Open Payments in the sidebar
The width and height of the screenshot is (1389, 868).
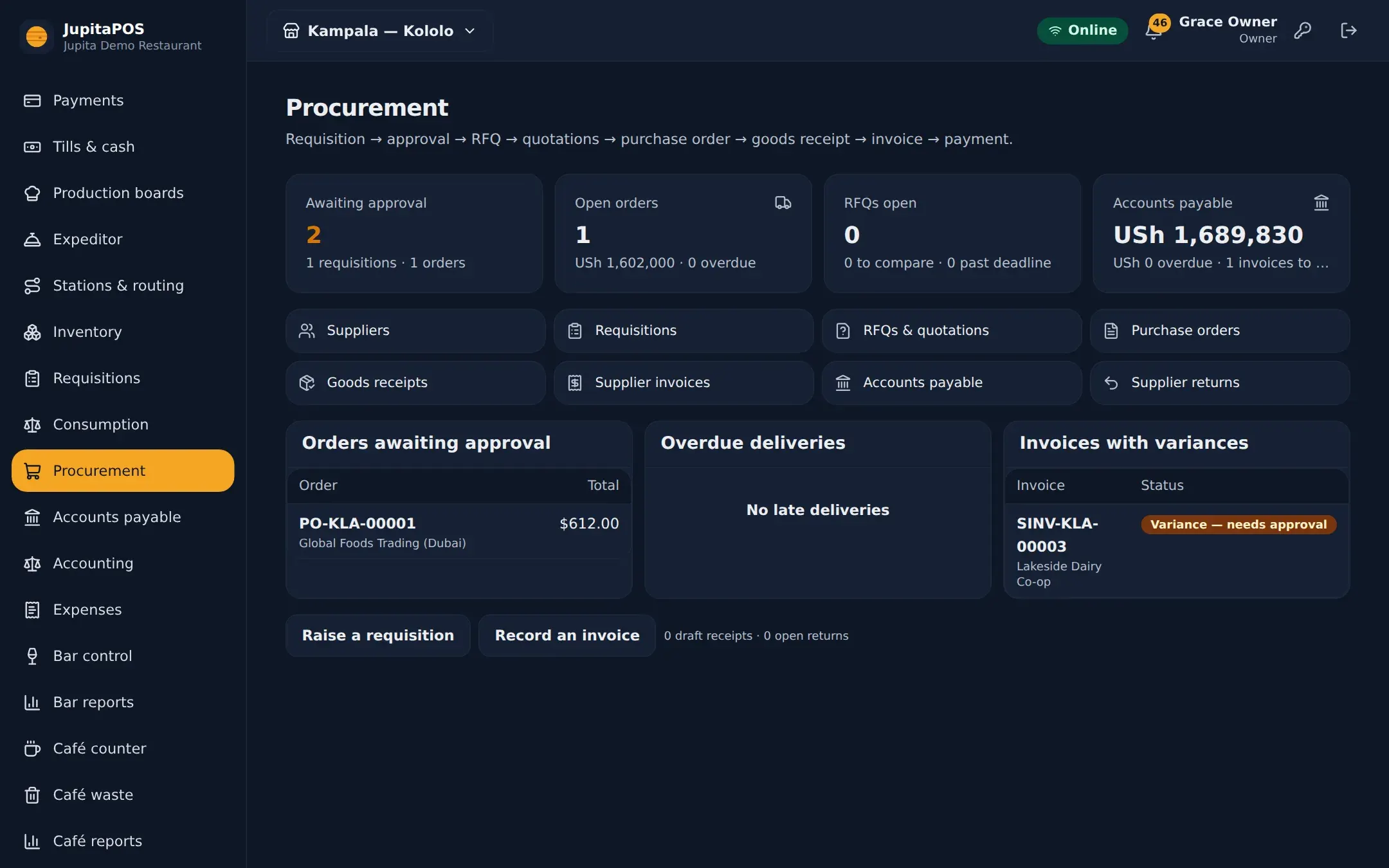pyautogui.click(x=123, y=100)
